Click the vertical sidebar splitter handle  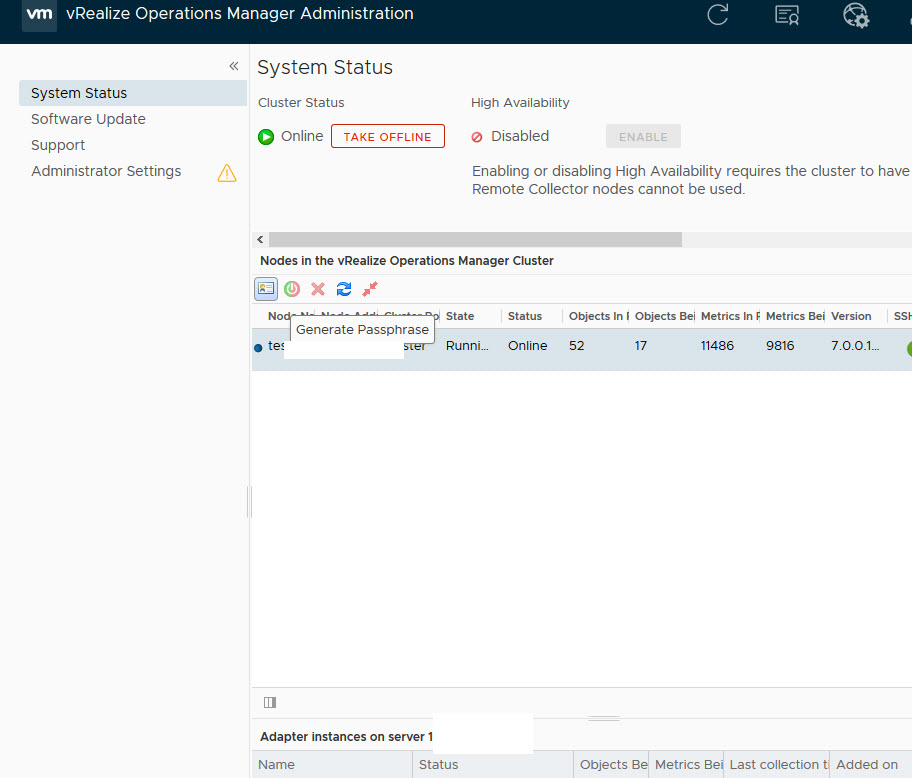click(x=249, y=502)
